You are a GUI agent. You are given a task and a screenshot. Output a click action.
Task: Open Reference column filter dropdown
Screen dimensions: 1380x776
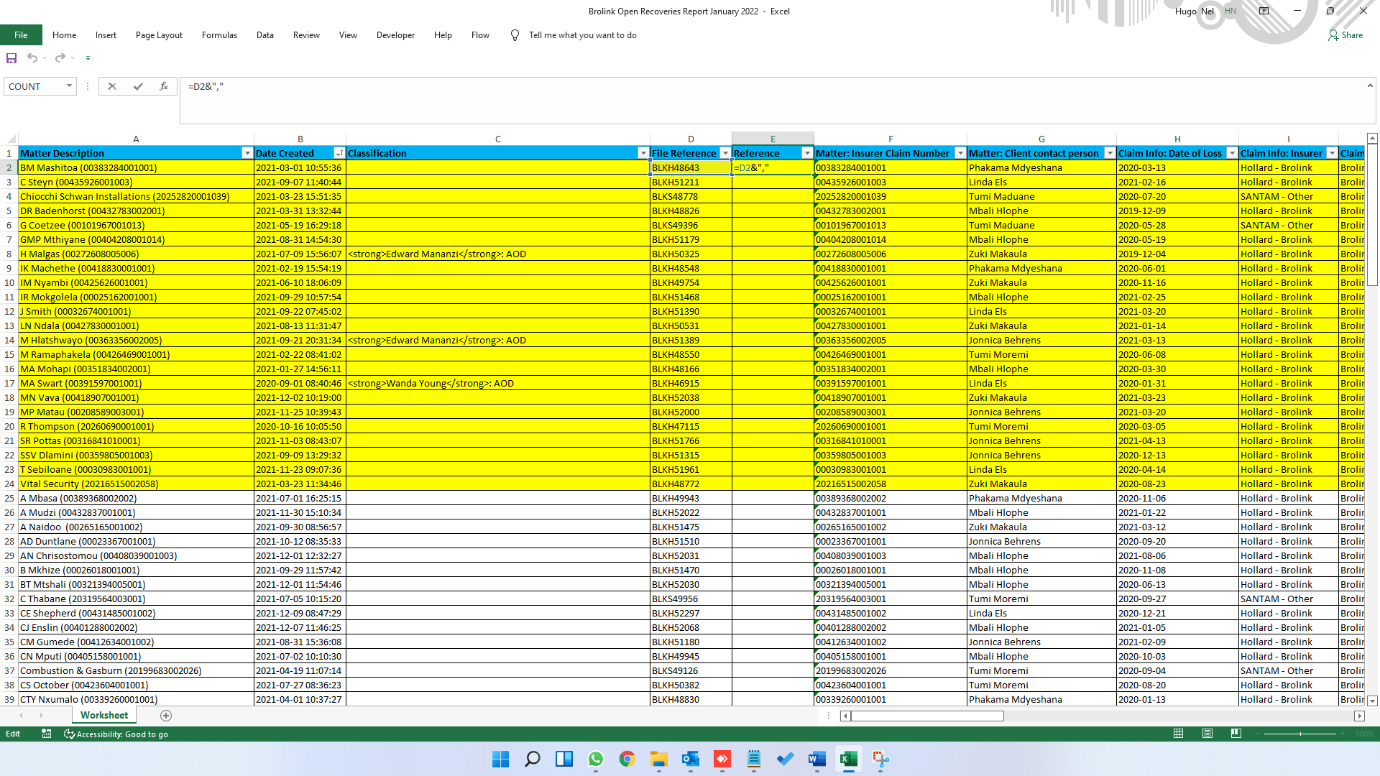tap(807, 153)
